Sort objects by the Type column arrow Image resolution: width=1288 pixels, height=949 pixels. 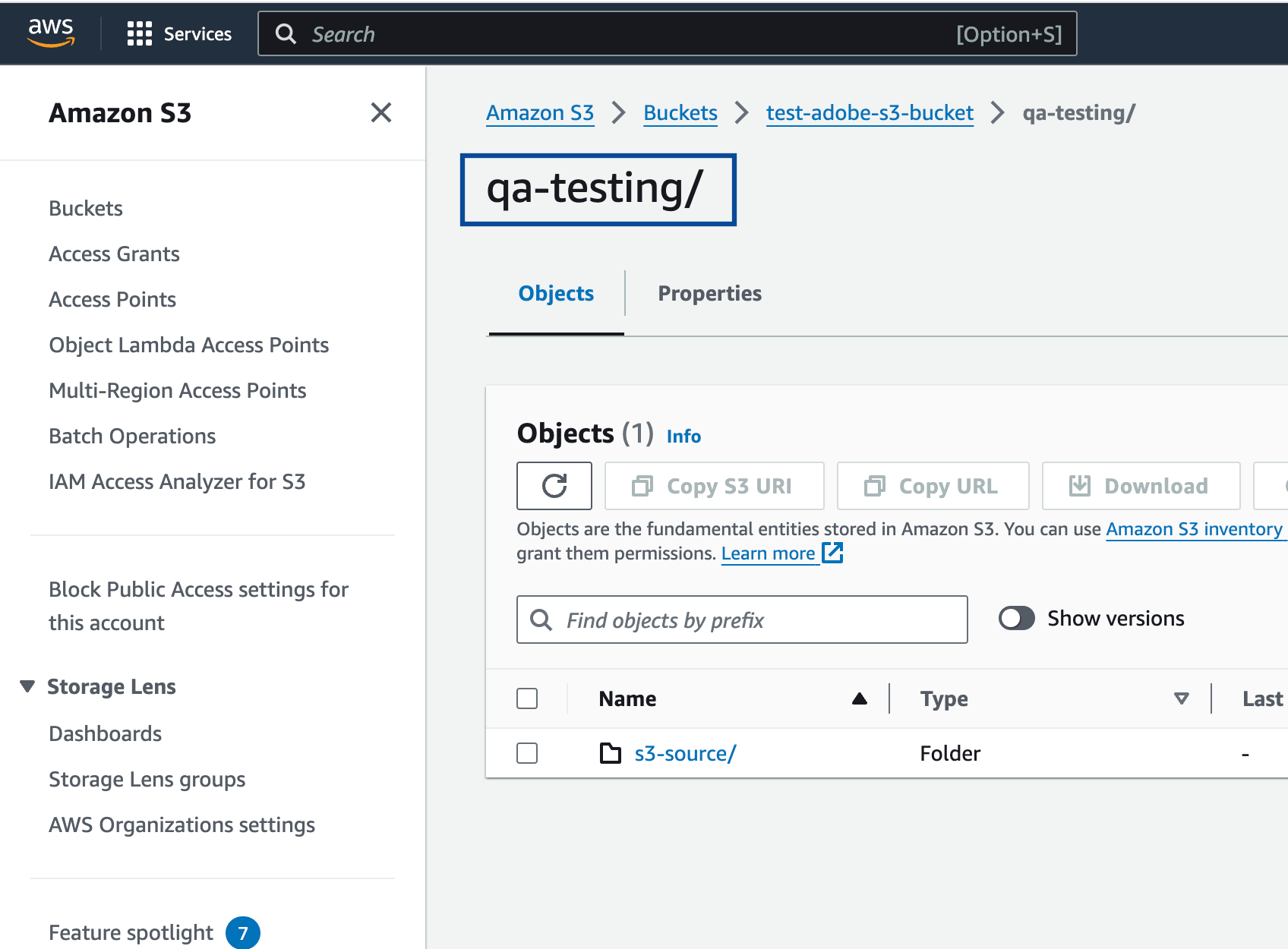(1182, 698)
